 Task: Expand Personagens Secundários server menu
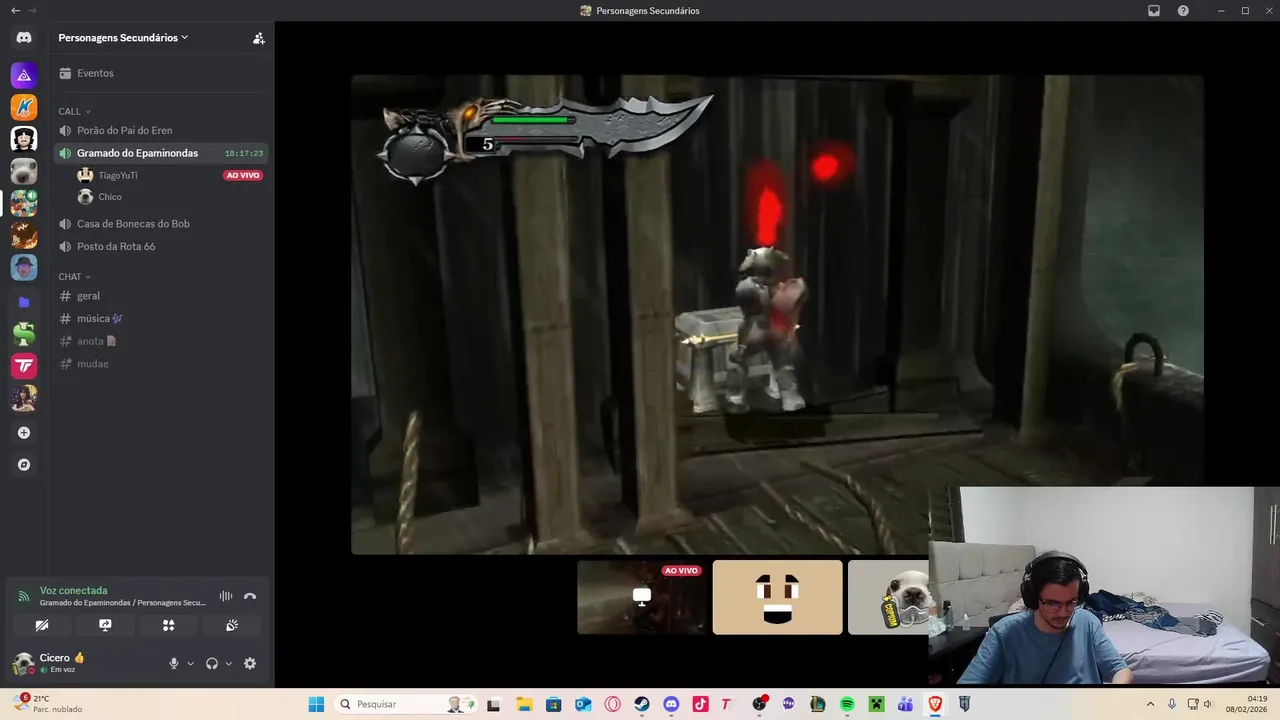(123, 38)
